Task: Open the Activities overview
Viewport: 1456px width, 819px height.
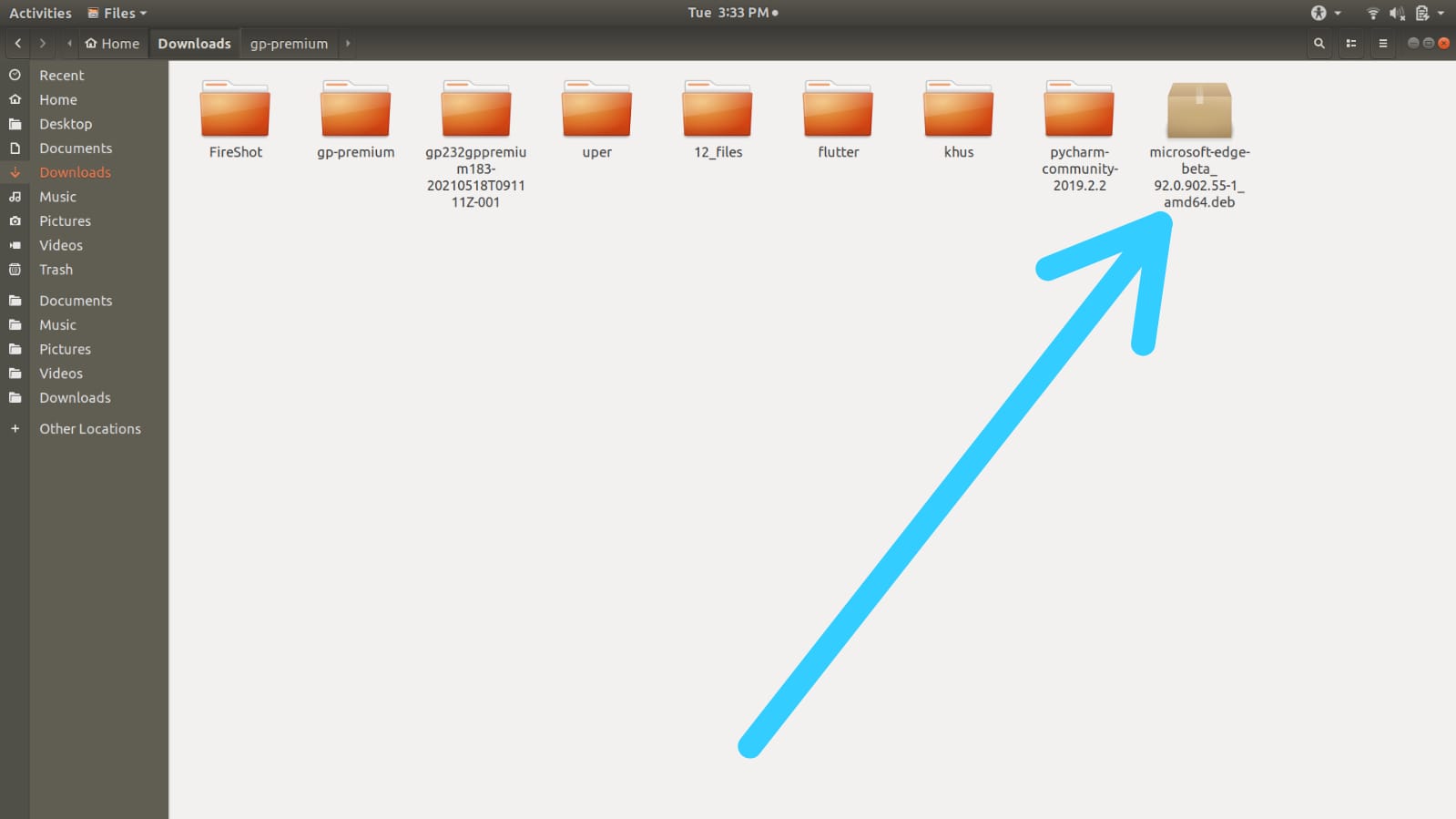Action: point(40,13)
